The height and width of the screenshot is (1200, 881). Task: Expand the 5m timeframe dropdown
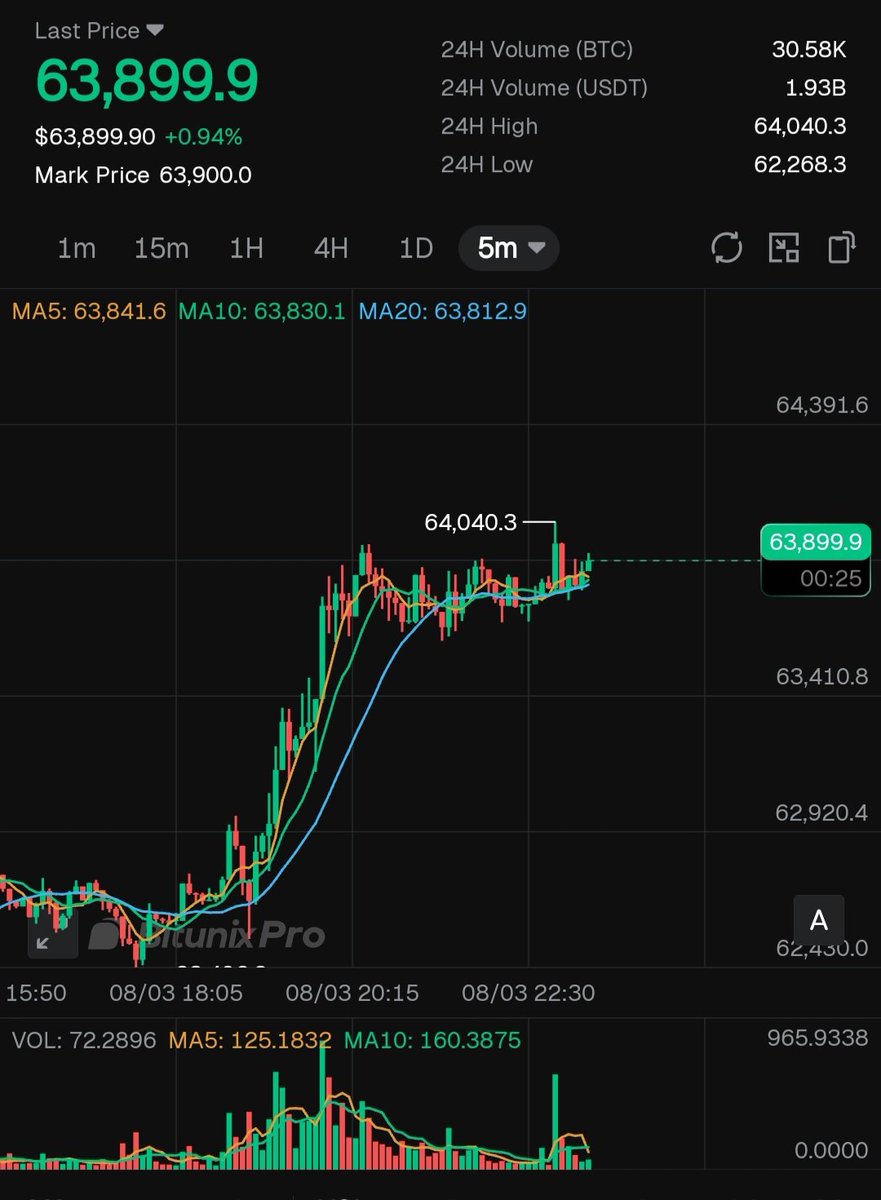509,248
